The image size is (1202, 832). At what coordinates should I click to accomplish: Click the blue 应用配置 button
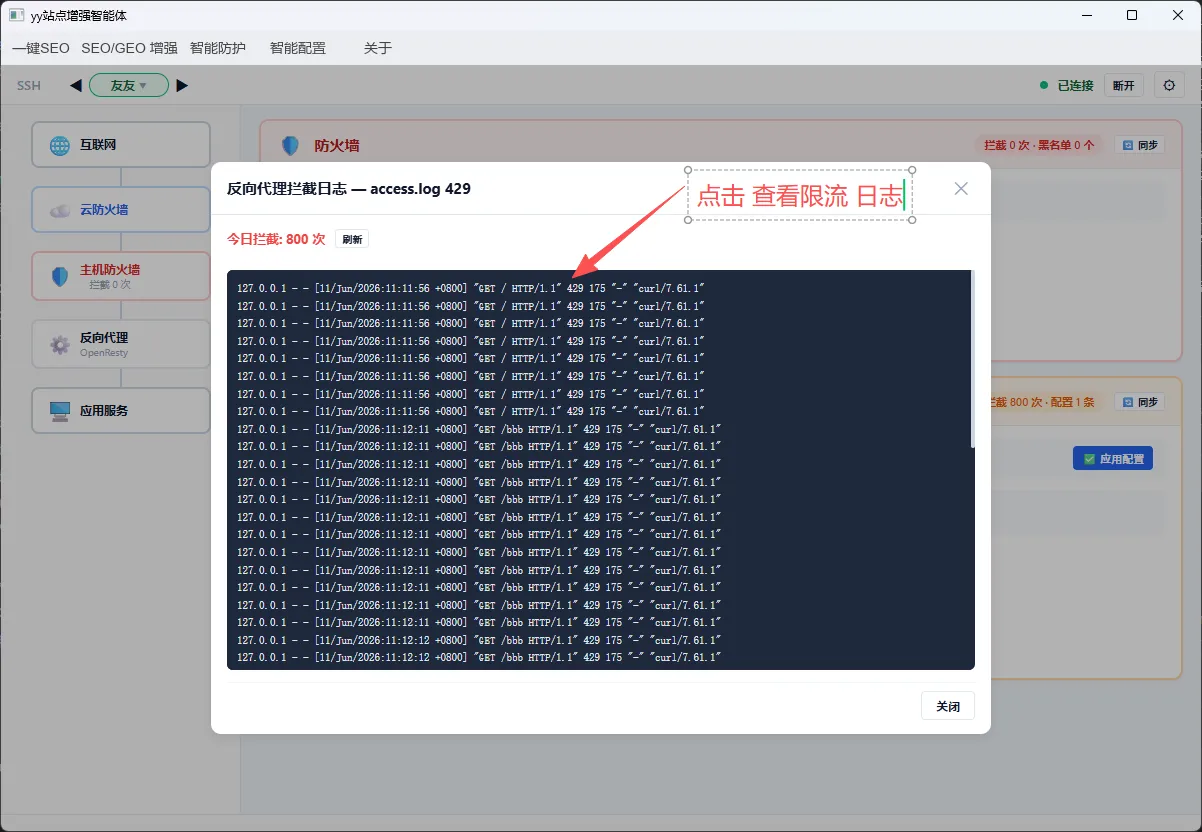(x=1113, y=459)
